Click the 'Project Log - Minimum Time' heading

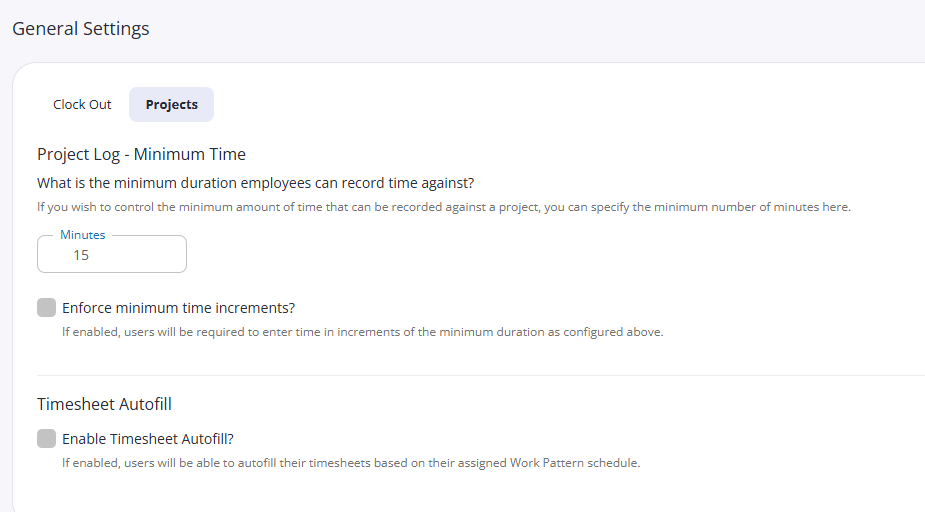coord(142,154)
